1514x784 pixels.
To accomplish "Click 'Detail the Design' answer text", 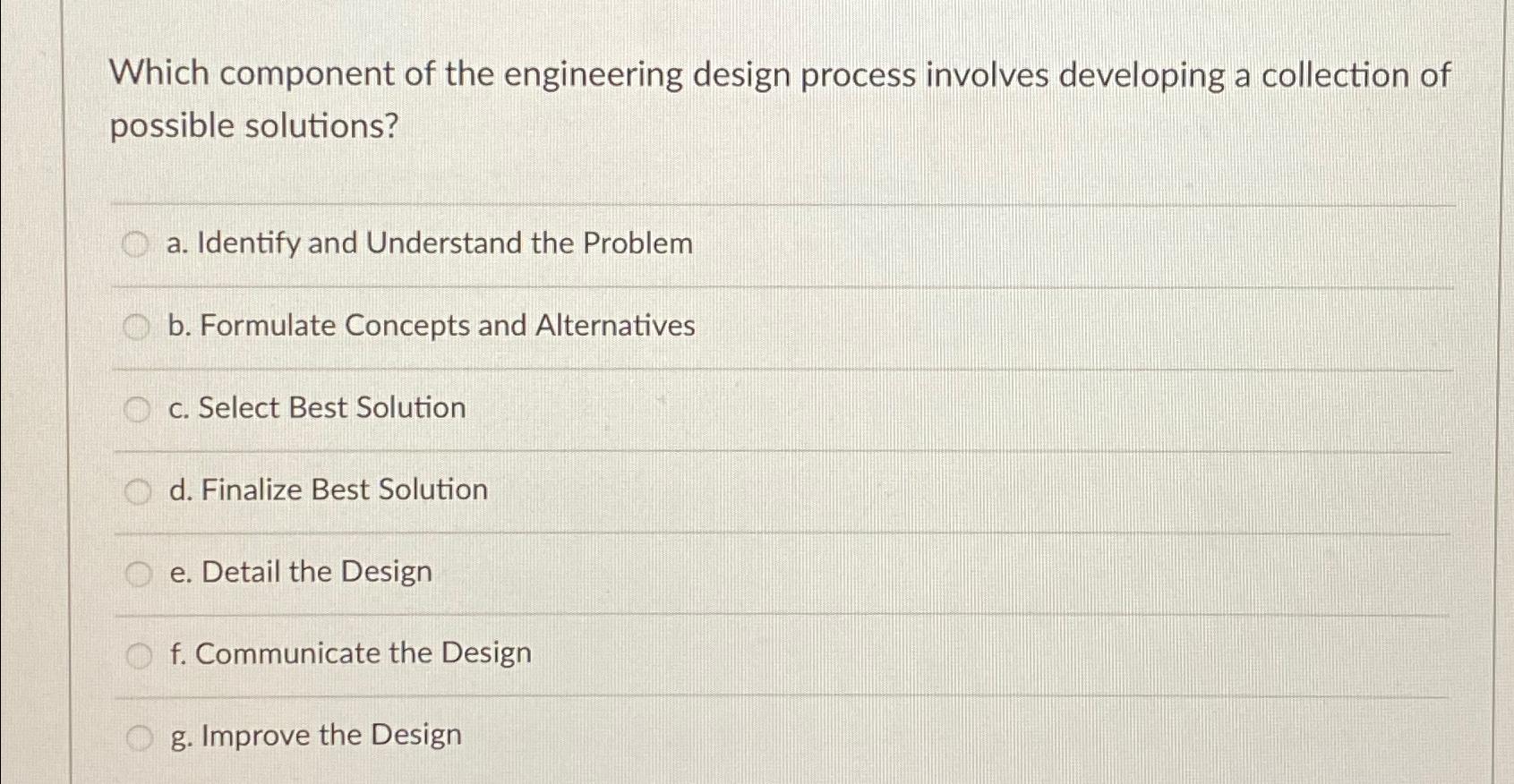I will point(300,572).
